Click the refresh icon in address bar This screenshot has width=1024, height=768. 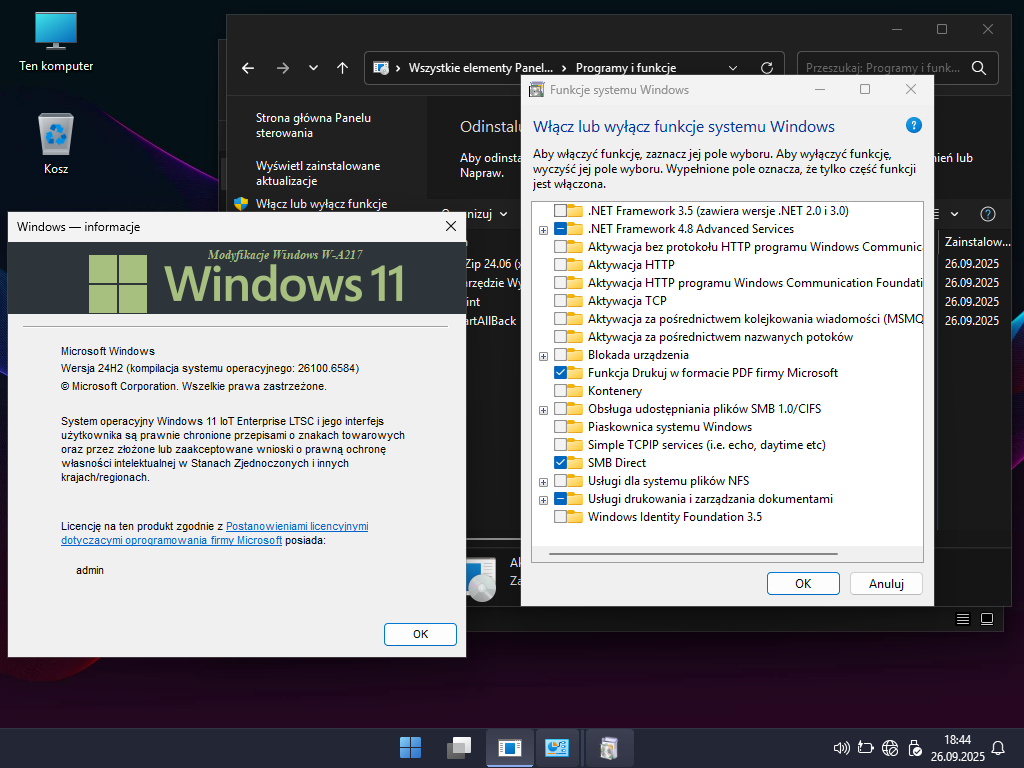[767, 68]
